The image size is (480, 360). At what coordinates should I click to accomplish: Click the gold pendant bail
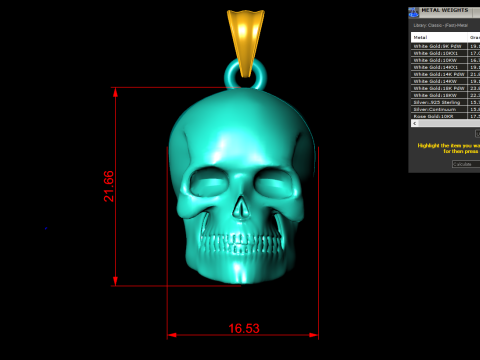246,42
